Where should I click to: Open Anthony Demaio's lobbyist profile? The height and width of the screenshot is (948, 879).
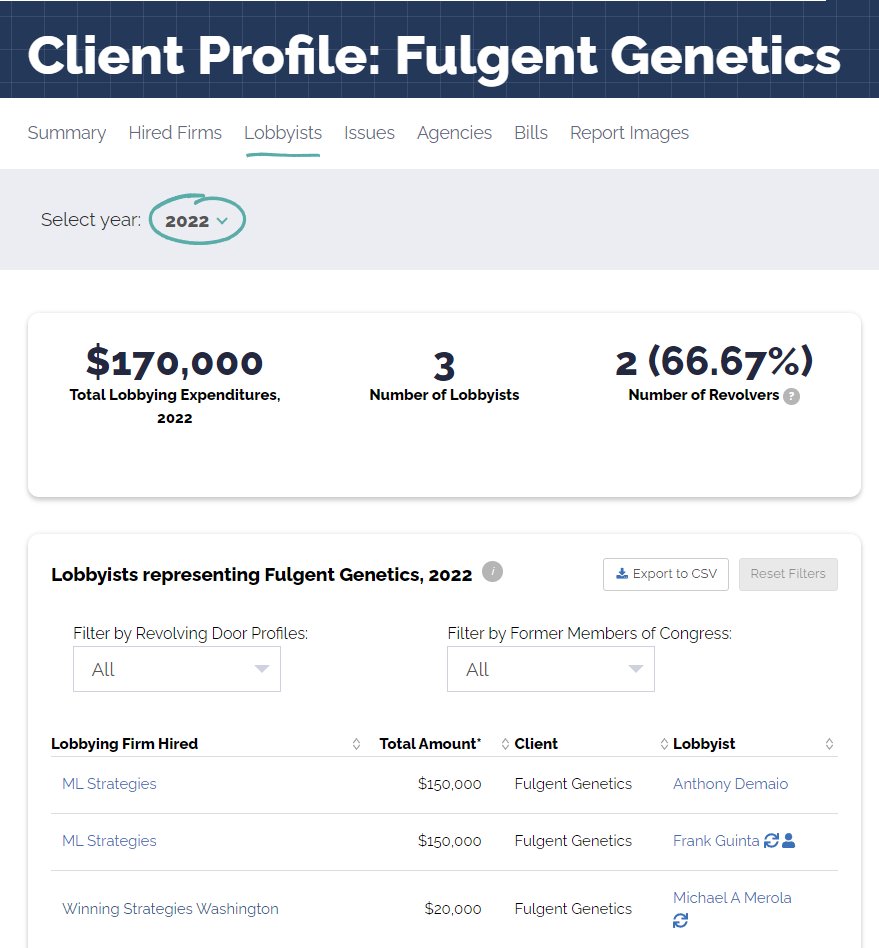tap(730, 784)
